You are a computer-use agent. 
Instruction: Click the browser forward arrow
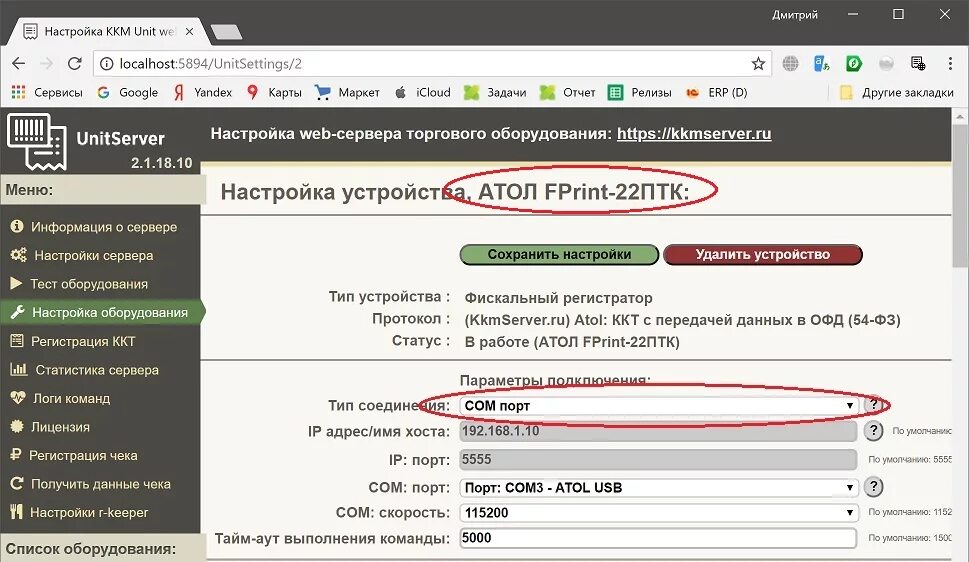[x=46, y=64]
